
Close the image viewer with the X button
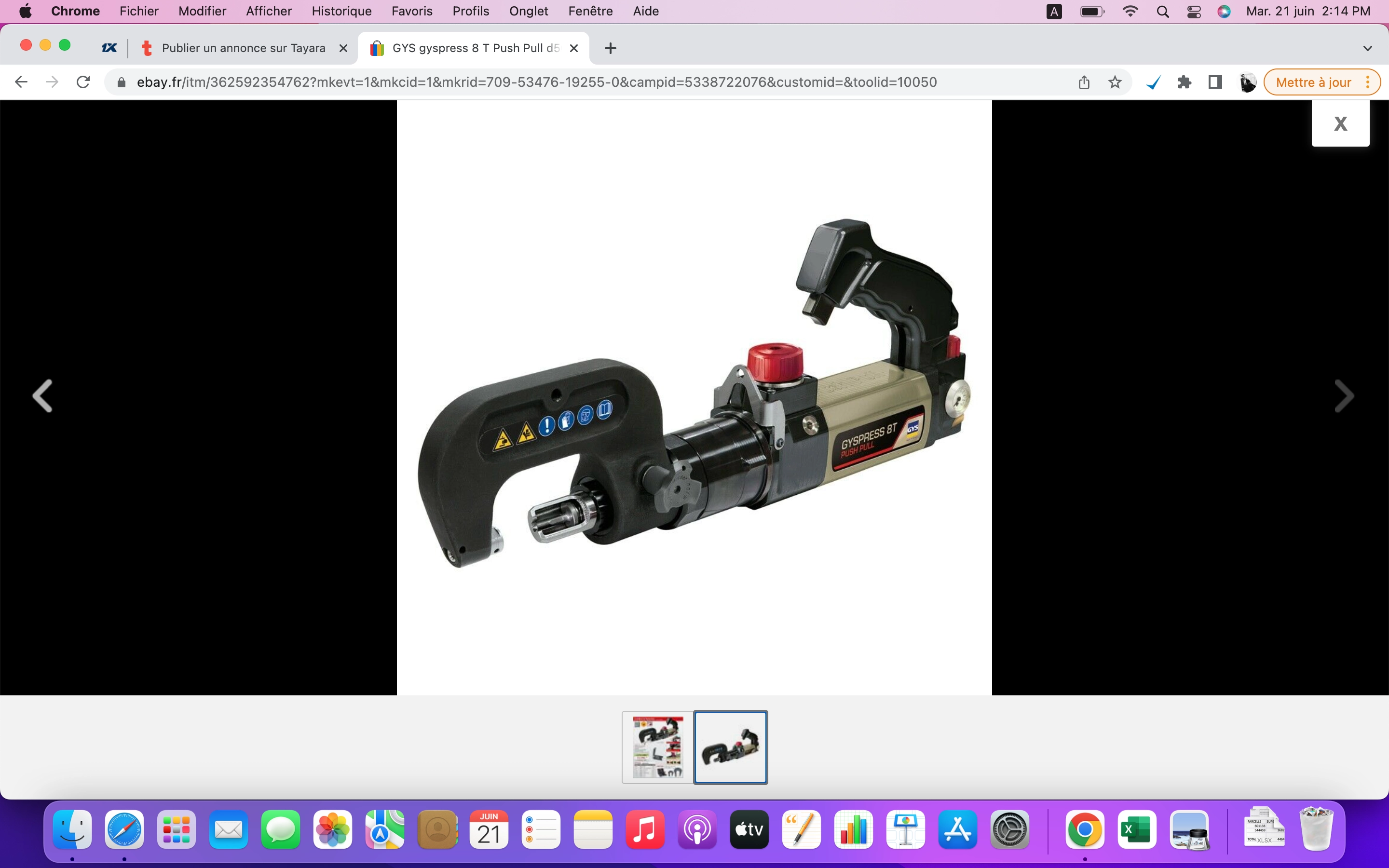coord(1340,123)
